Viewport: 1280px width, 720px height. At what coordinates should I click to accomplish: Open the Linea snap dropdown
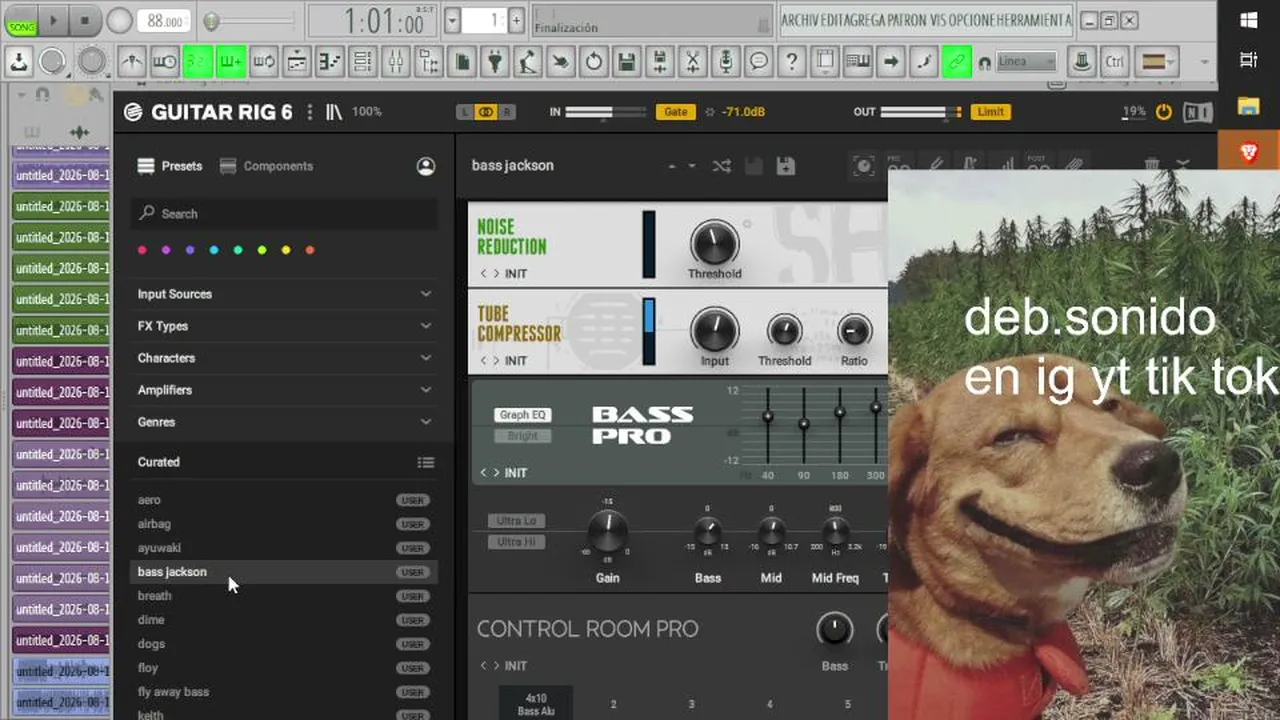point(1026,62)
